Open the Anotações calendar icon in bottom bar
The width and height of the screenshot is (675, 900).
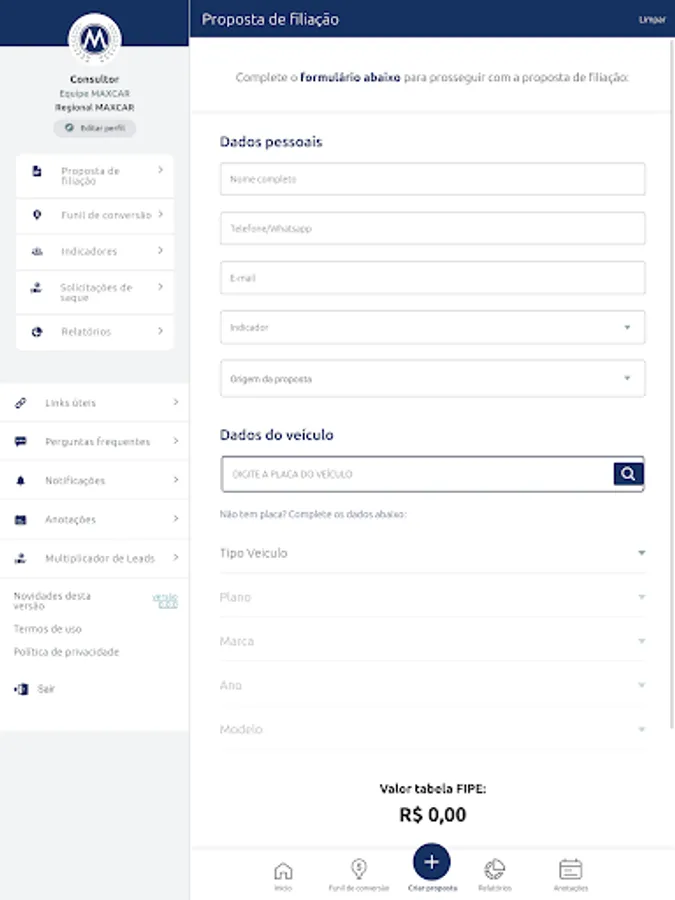pos(570,870)
